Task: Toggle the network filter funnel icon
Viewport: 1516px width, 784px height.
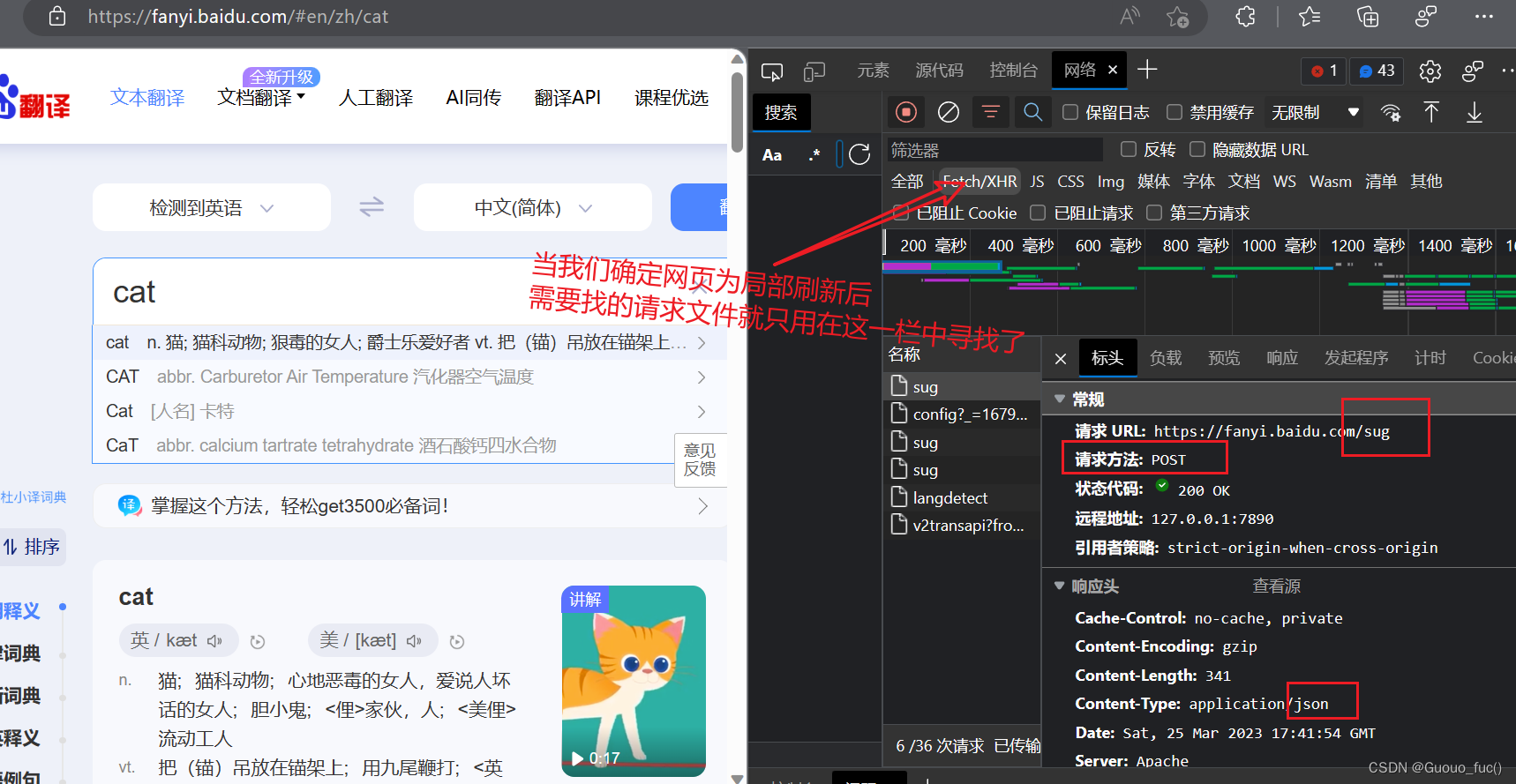Action: pyautogui.click(x=991, y=112)
